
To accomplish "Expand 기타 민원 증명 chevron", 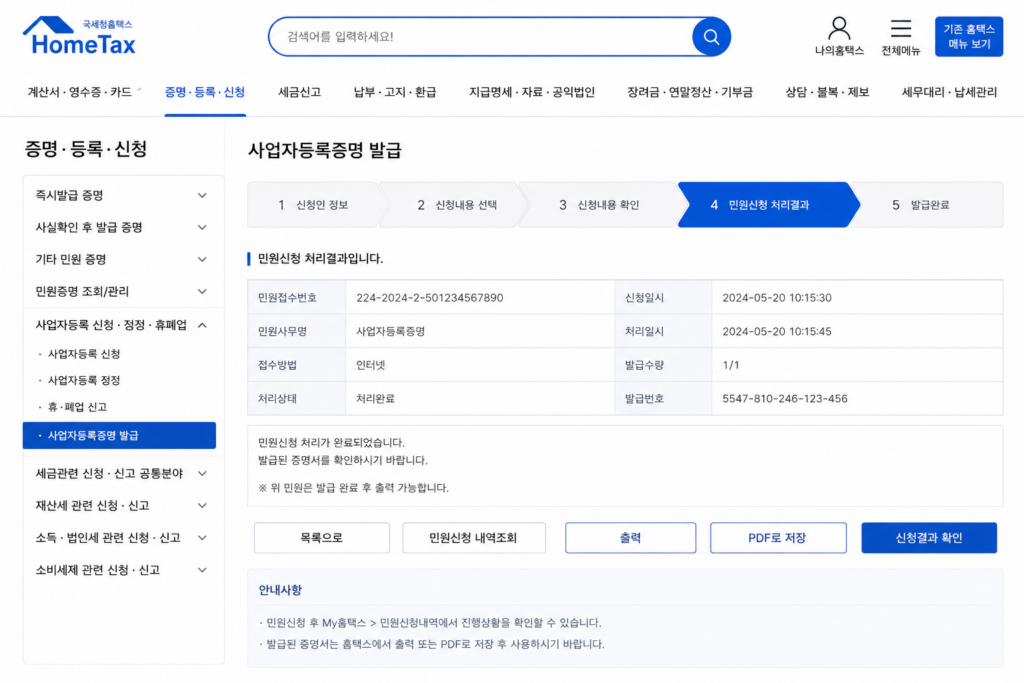I will click(202, 259).
